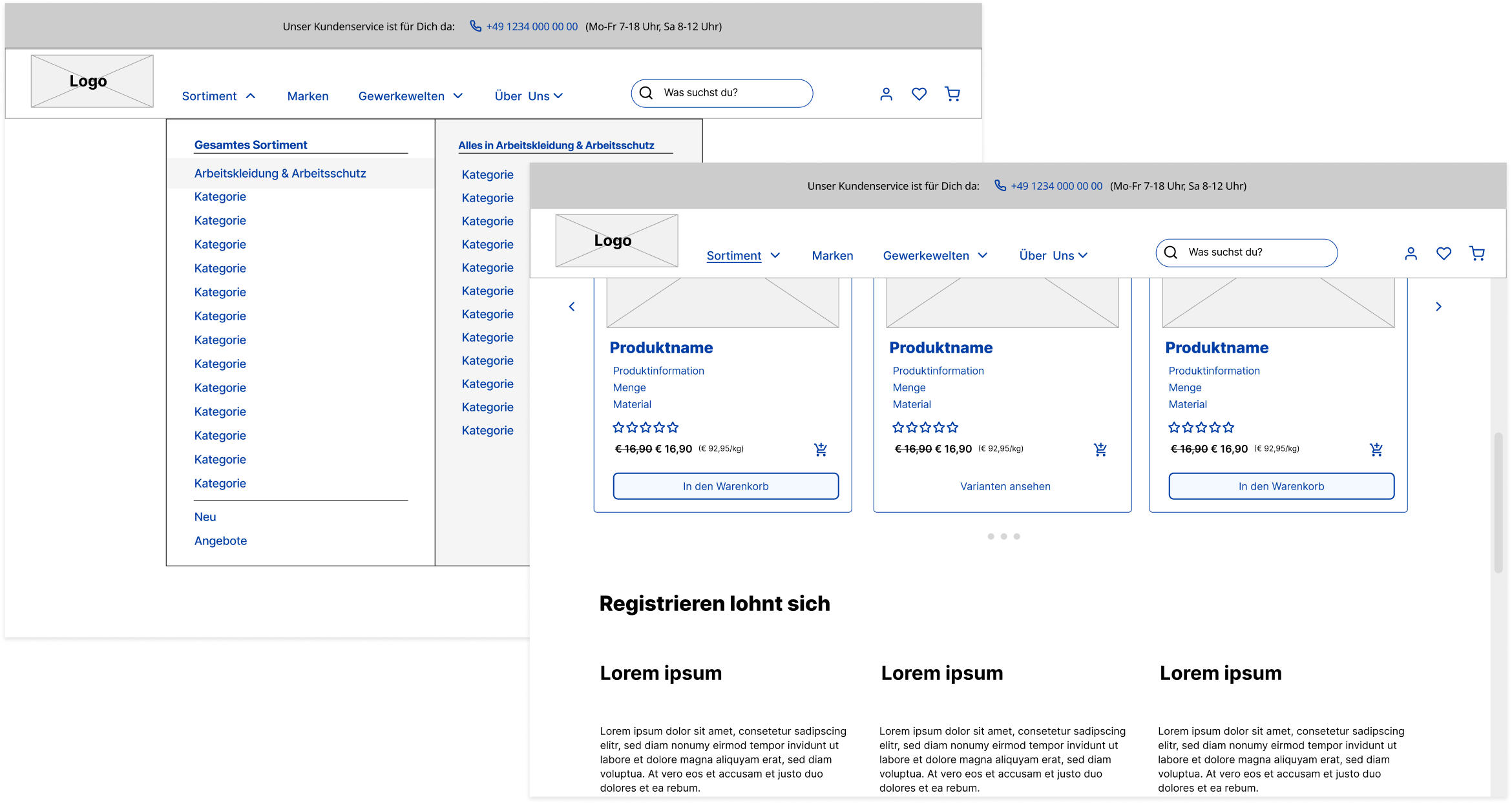The height and width of the screenshot is (804, 1512).
Task: Click the heart icon in back window header
Action: 919,94
